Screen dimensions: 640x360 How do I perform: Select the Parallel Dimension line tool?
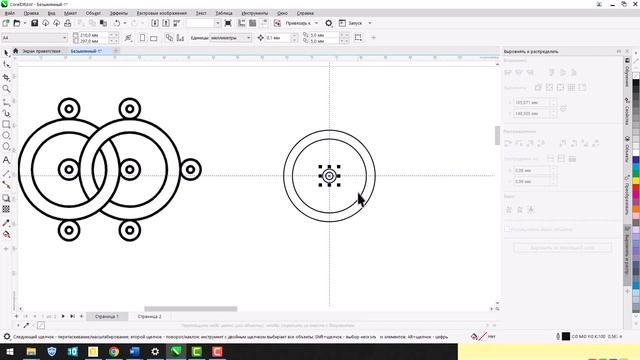click(x=6, y=173)
